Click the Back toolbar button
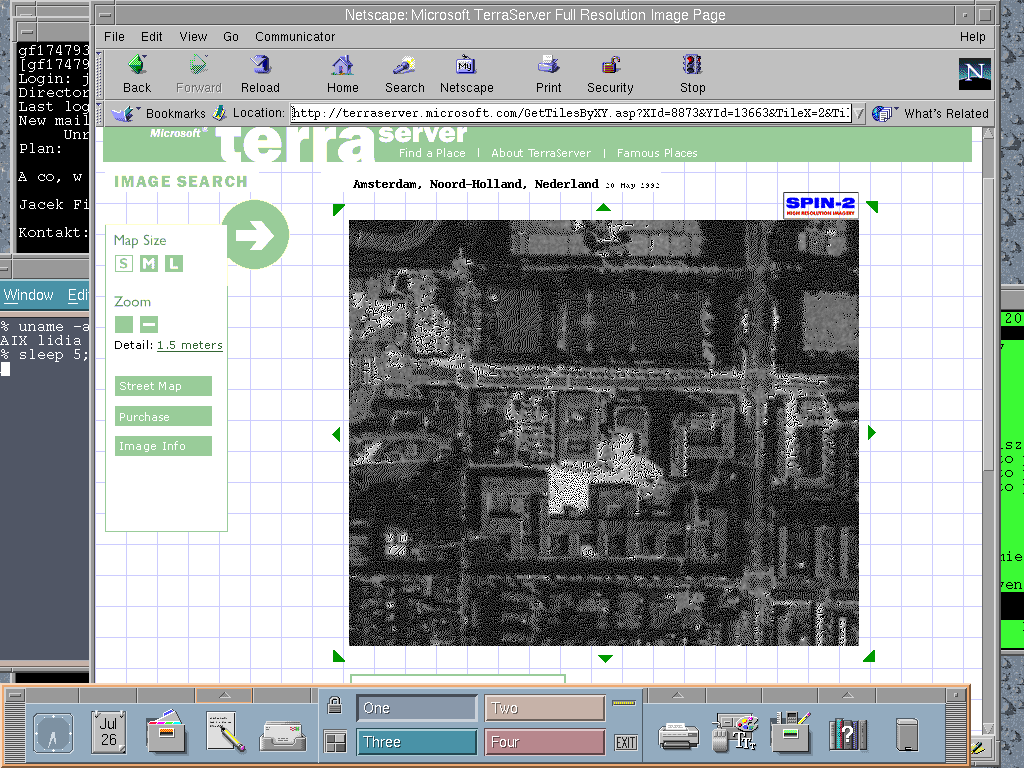 [x=136, y=74]
